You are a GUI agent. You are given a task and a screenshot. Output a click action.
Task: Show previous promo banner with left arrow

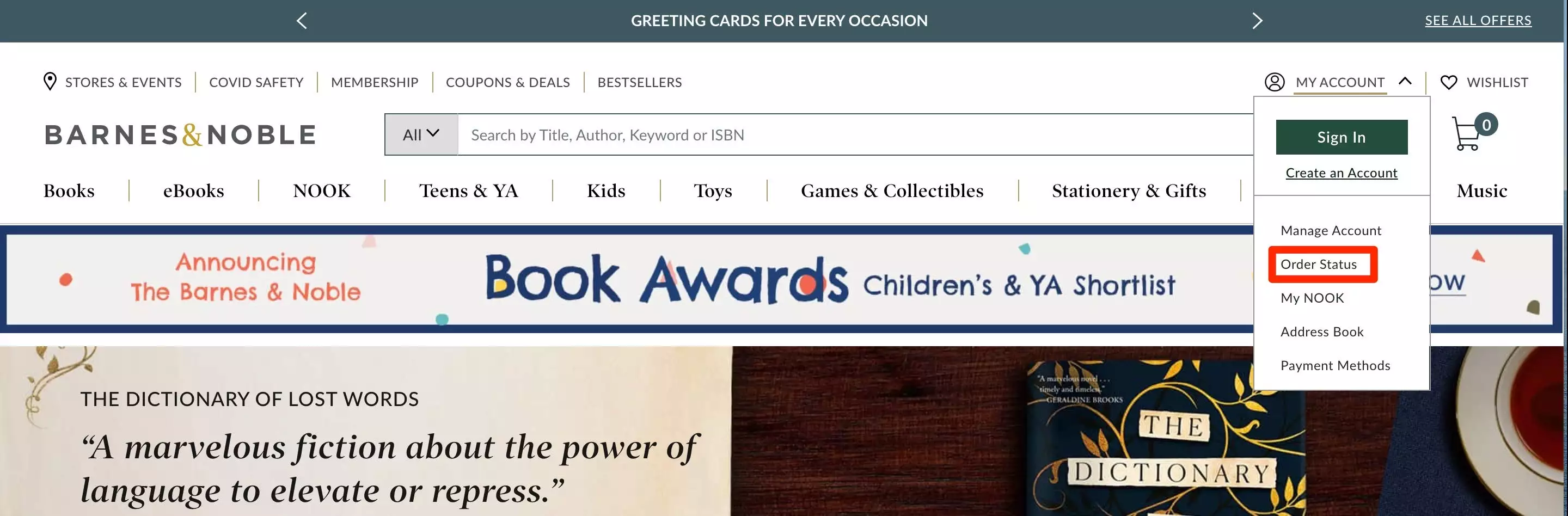302,21
